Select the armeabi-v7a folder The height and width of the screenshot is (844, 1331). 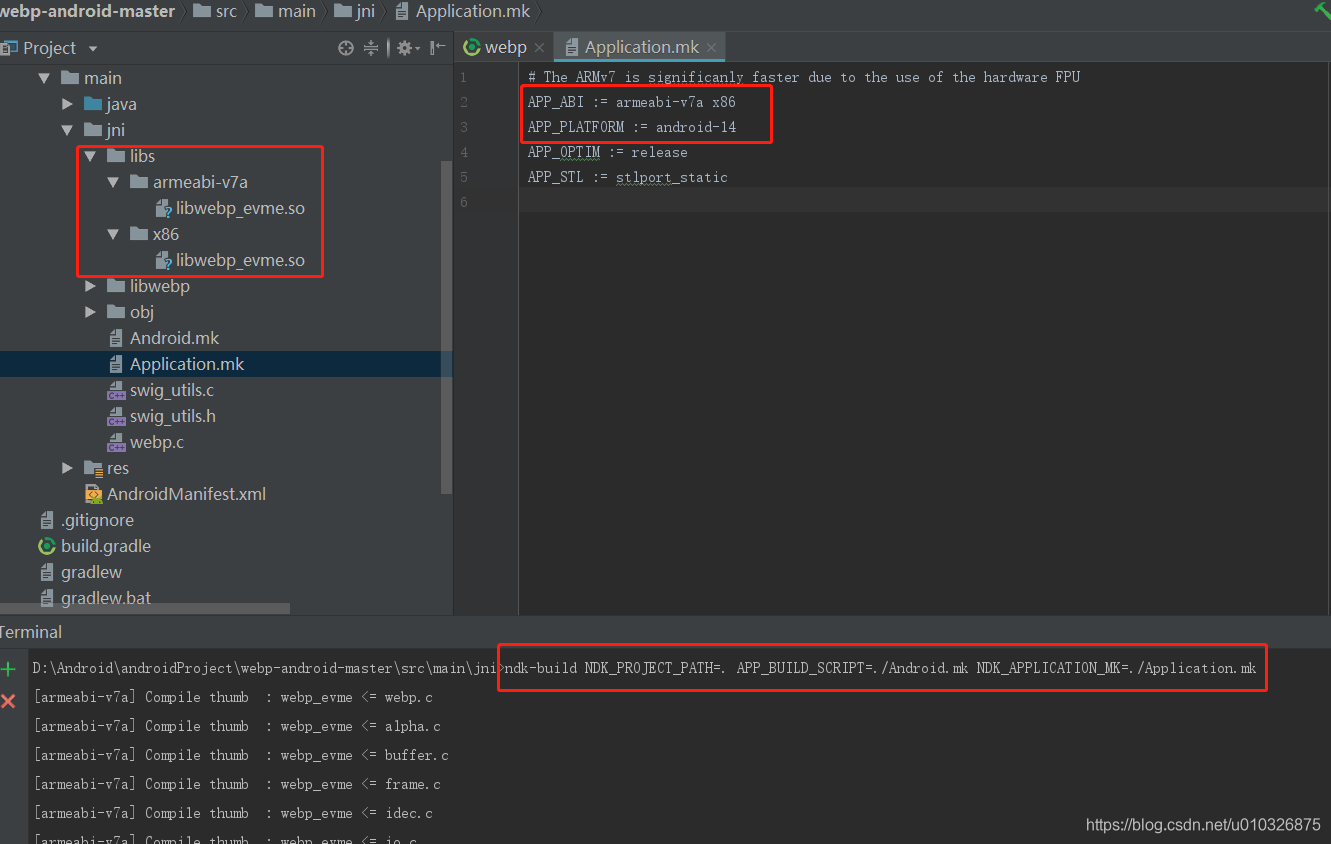[189, 182]
